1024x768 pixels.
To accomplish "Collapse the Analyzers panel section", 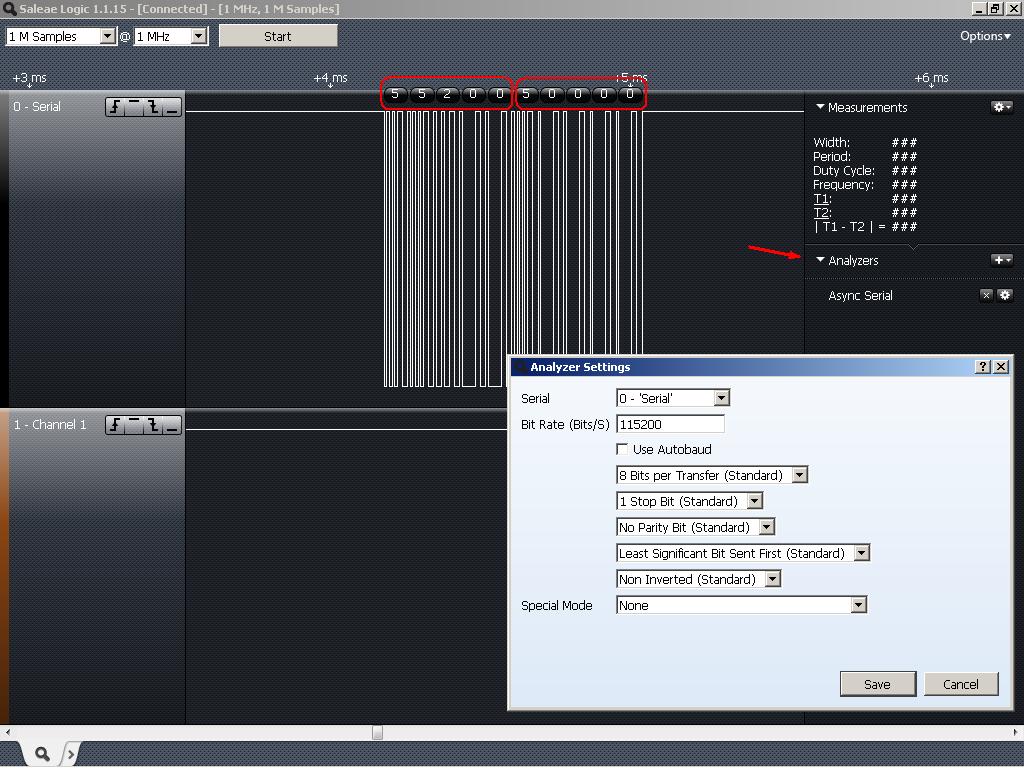I will (820, 260).
